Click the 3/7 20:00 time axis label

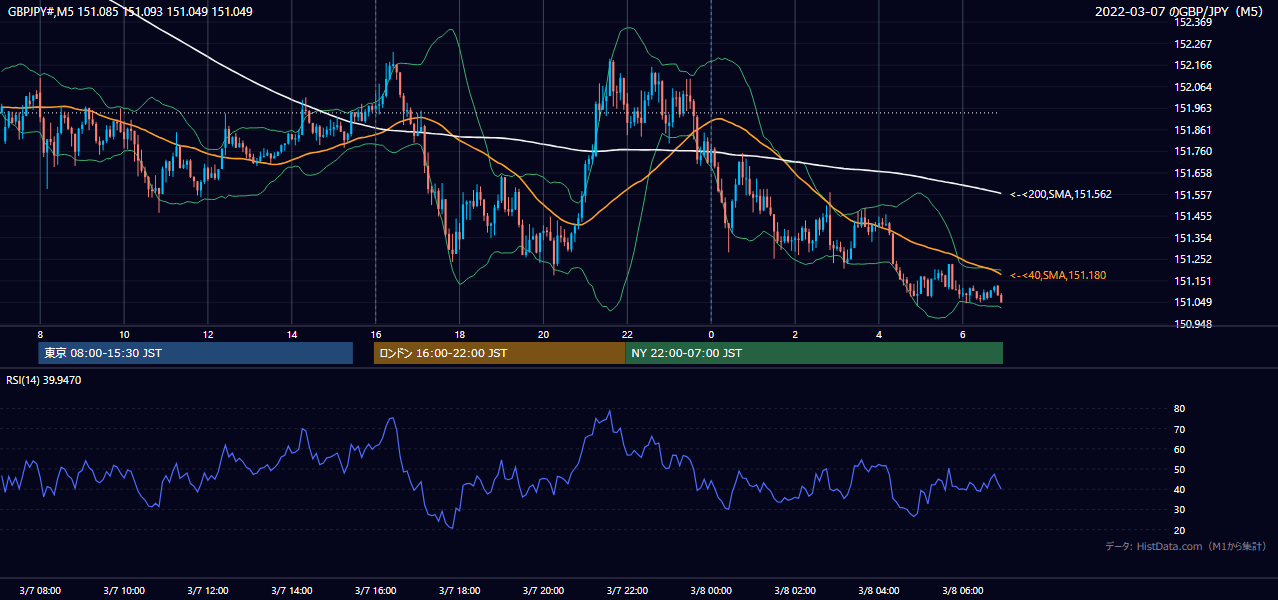coord(543,590)
